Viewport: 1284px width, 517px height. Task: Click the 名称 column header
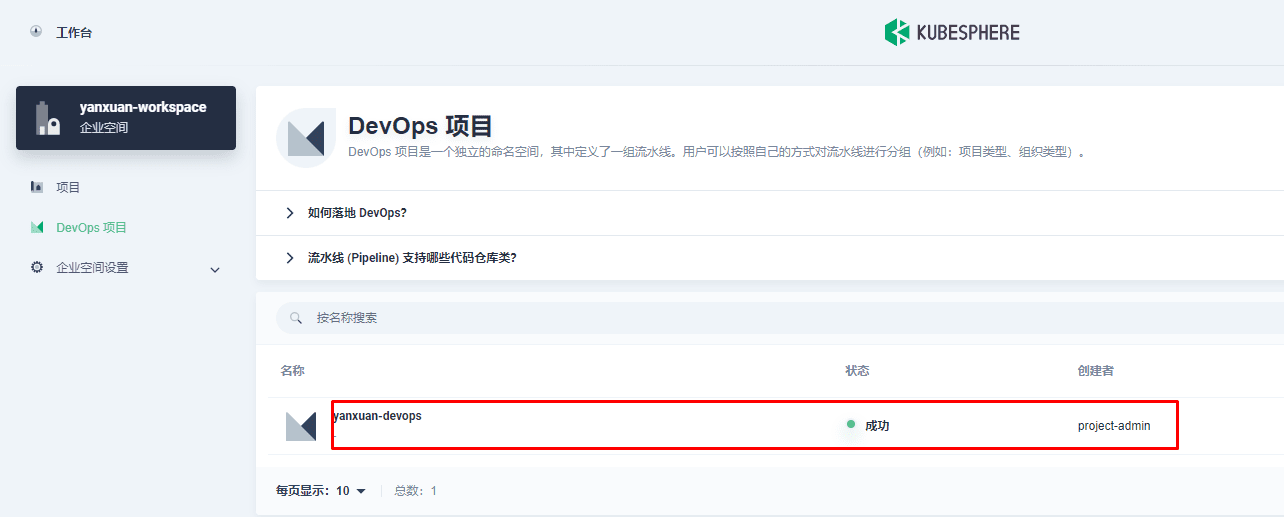pyautogui.click(x=292, y=371)
